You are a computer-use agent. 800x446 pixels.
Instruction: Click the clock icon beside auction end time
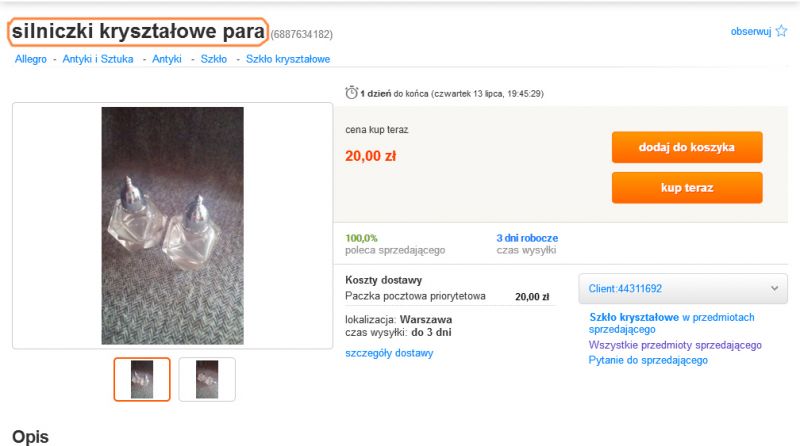(x=351, y=93)
